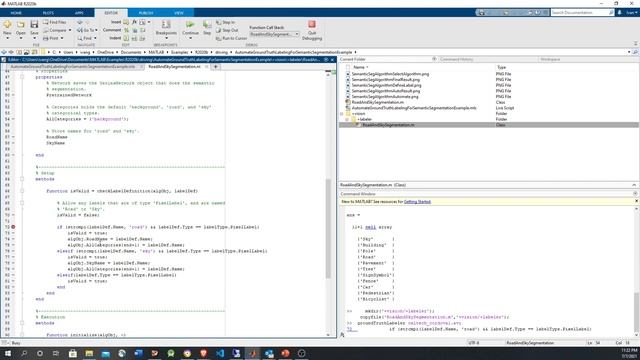Click Run to Cursor
The width and height of the screenshot is (640, 360).
[x=231, y=38]
